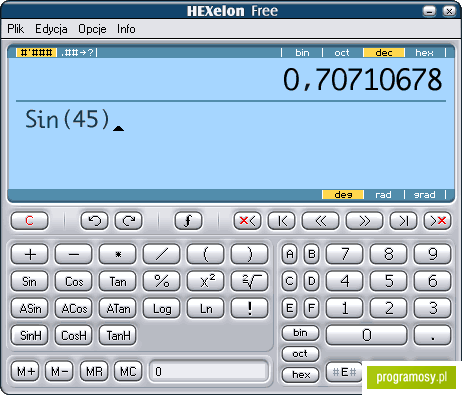
Task: Click the Sin(45) expression in the display
Action: pos(67,119)
